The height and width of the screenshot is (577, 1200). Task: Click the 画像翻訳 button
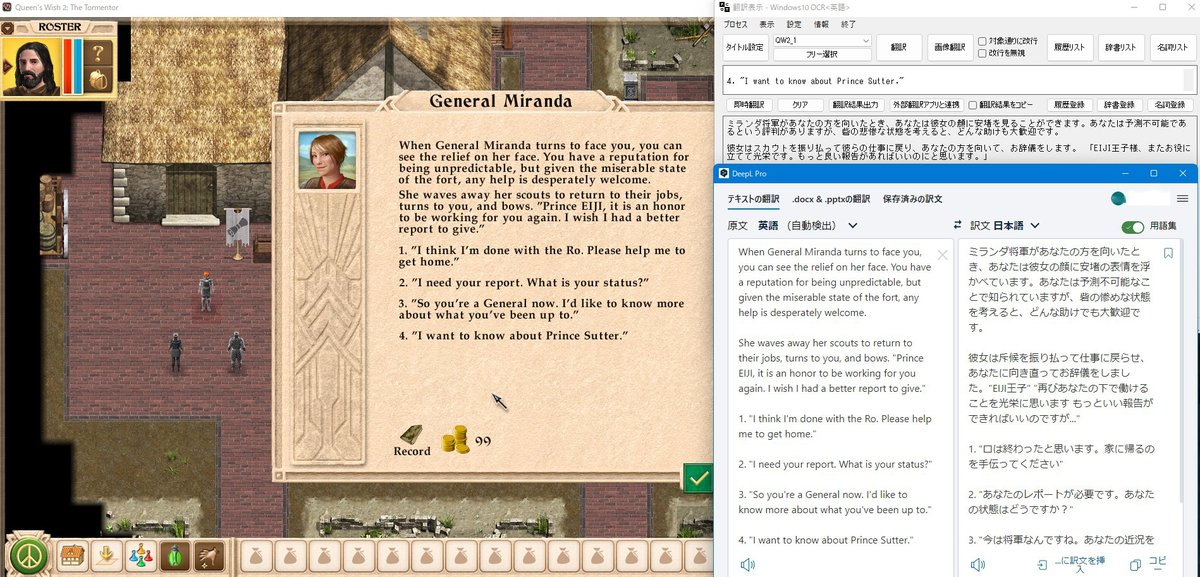click(x=948, y=47)
